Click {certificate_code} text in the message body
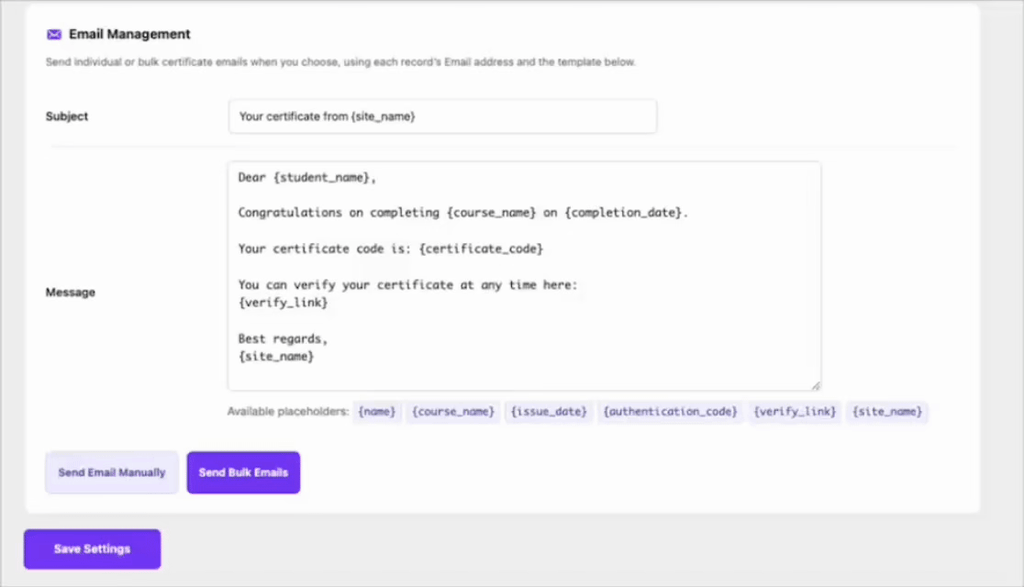Image resolution: width=1024 pixels, height=587 pixels. (481, 249)
